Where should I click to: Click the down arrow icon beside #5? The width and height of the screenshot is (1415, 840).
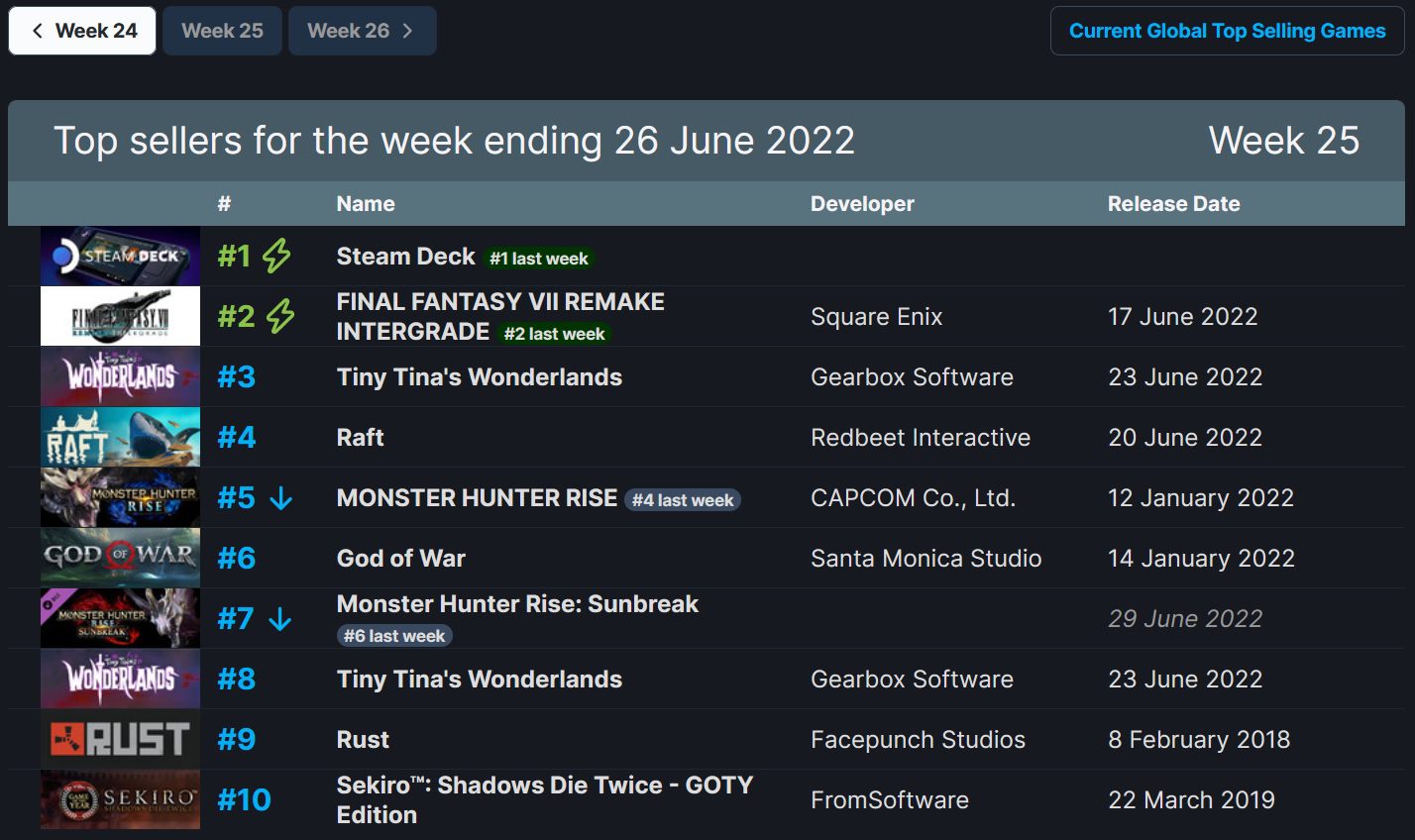281,498
